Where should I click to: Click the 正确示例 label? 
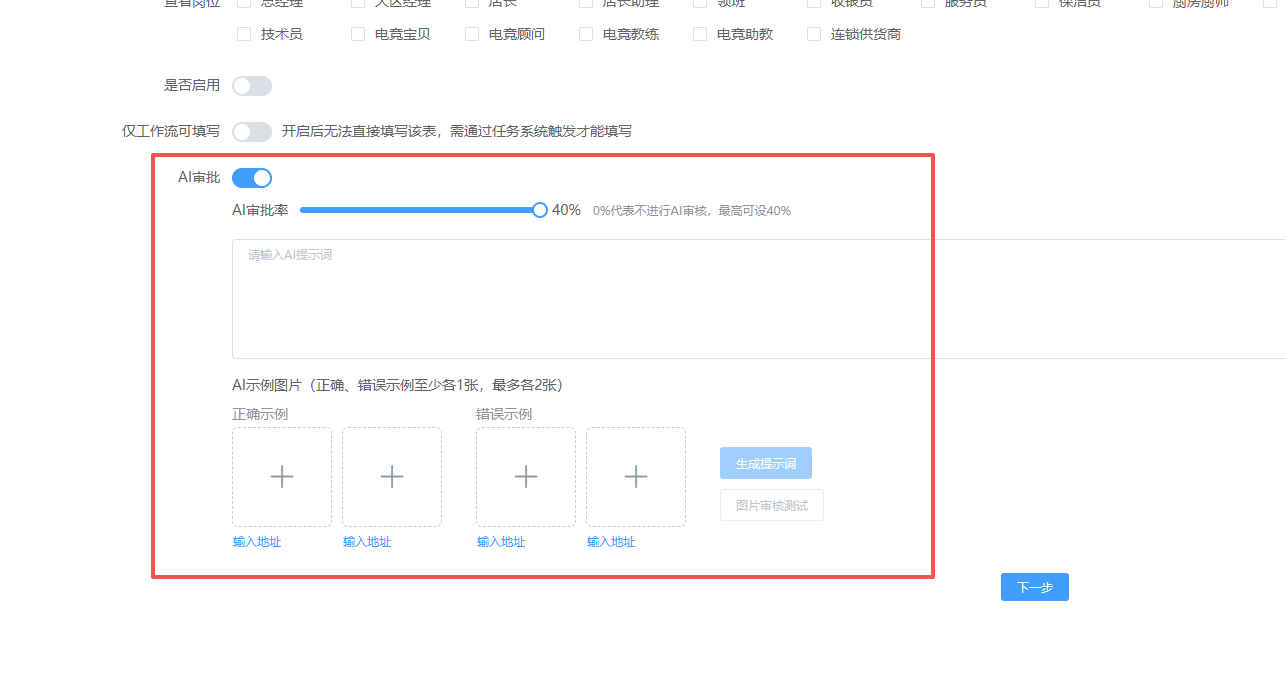pos(260,414)
